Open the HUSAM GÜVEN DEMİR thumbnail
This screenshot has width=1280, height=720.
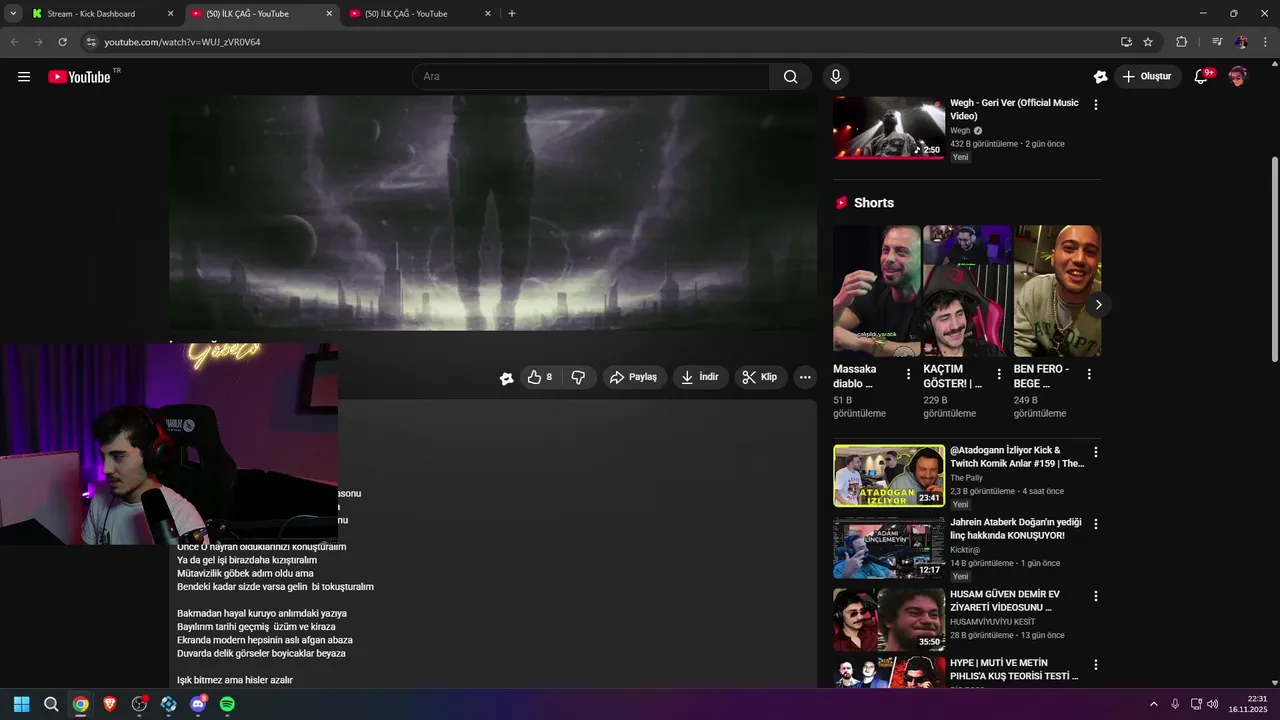click(x=889, y=620)
